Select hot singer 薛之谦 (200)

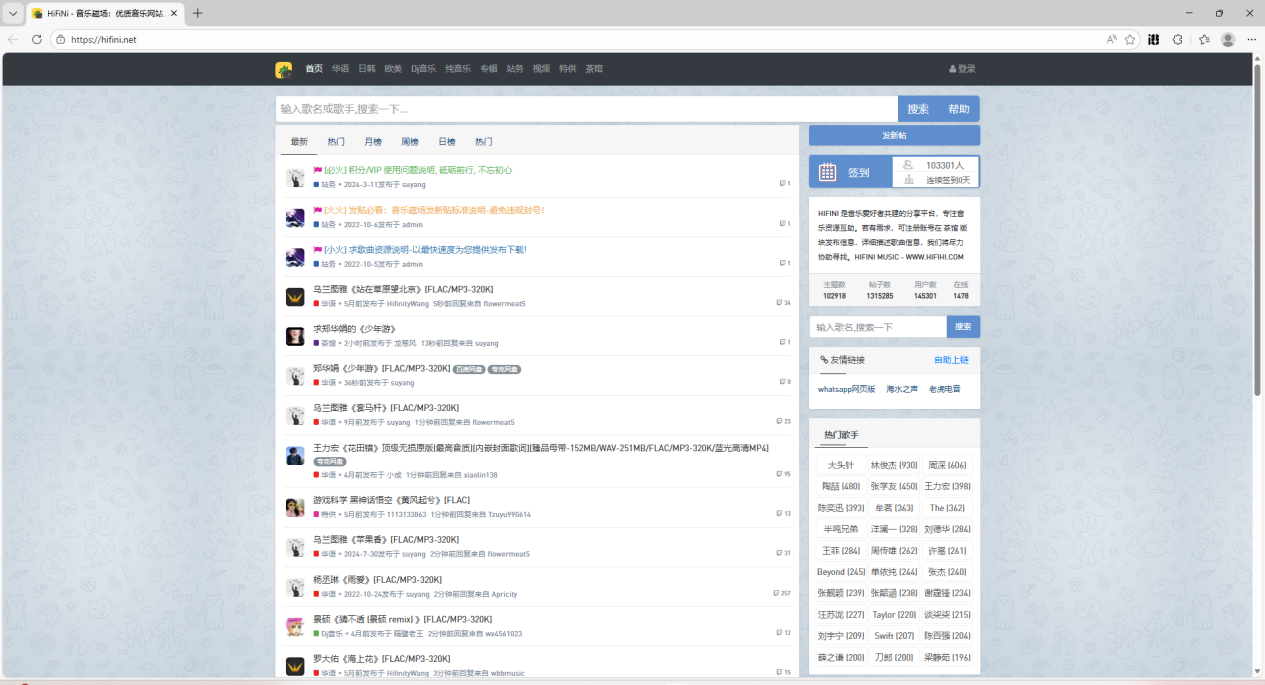[x=840, y=657]
